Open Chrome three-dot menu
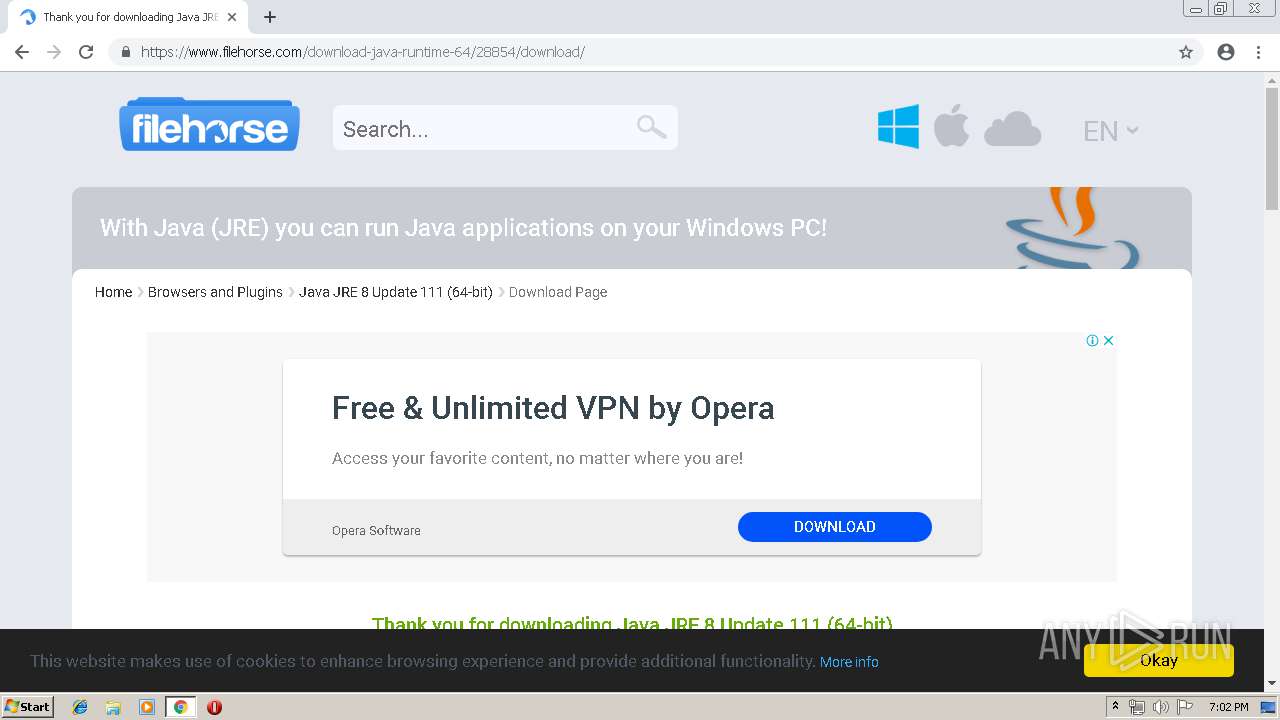 point(1258,52)
